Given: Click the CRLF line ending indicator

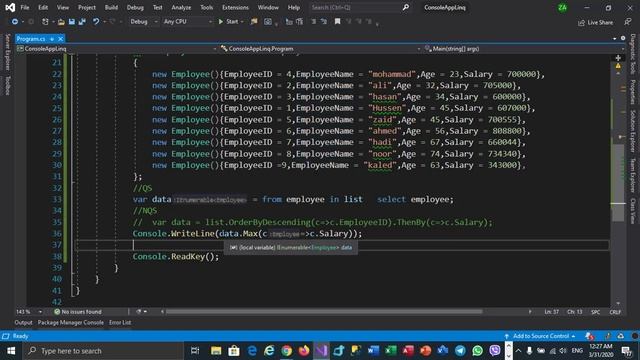Looking at the screenshot, I should pos(615,312).
